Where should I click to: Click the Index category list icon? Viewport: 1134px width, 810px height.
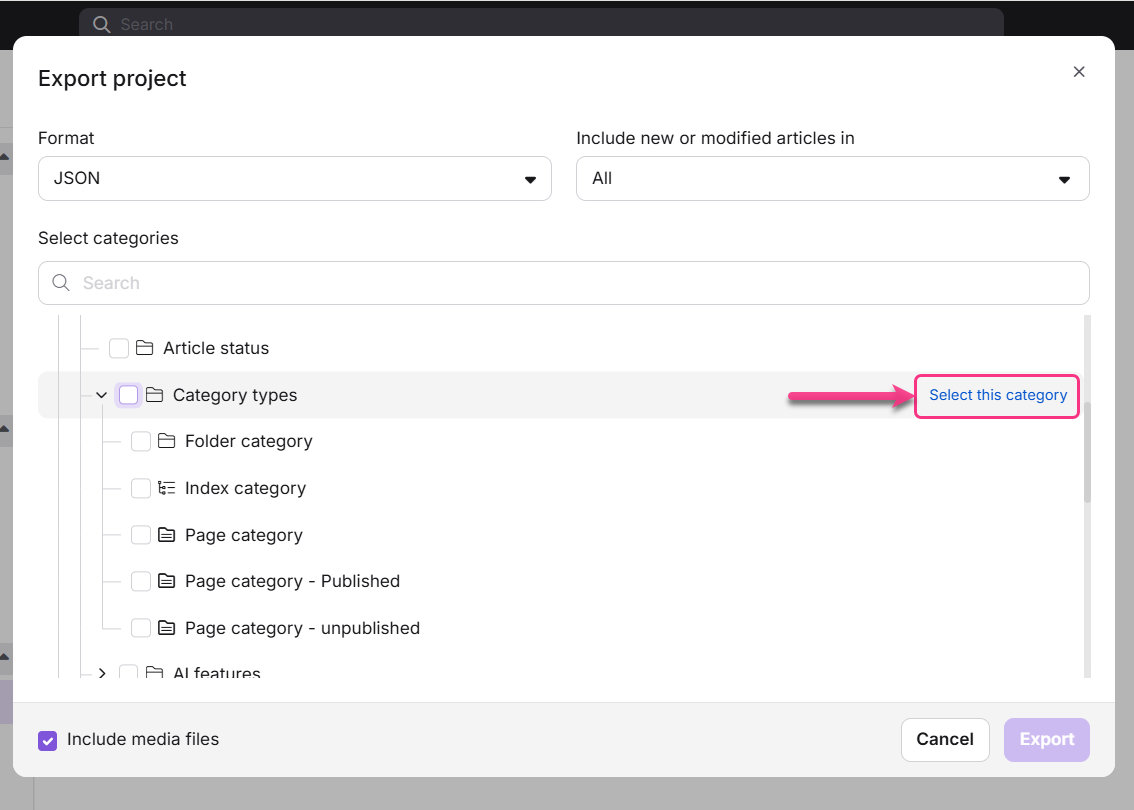166,488
